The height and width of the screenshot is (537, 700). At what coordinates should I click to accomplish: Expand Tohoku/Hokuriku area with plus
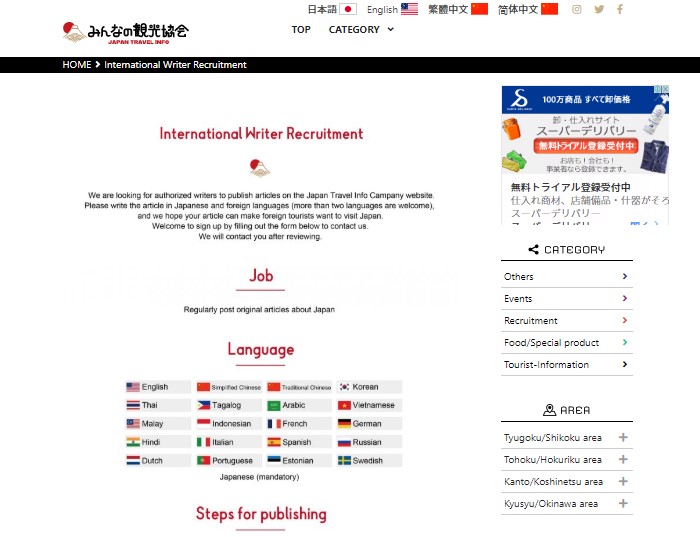pyautogui.click(x=623, y=459)
